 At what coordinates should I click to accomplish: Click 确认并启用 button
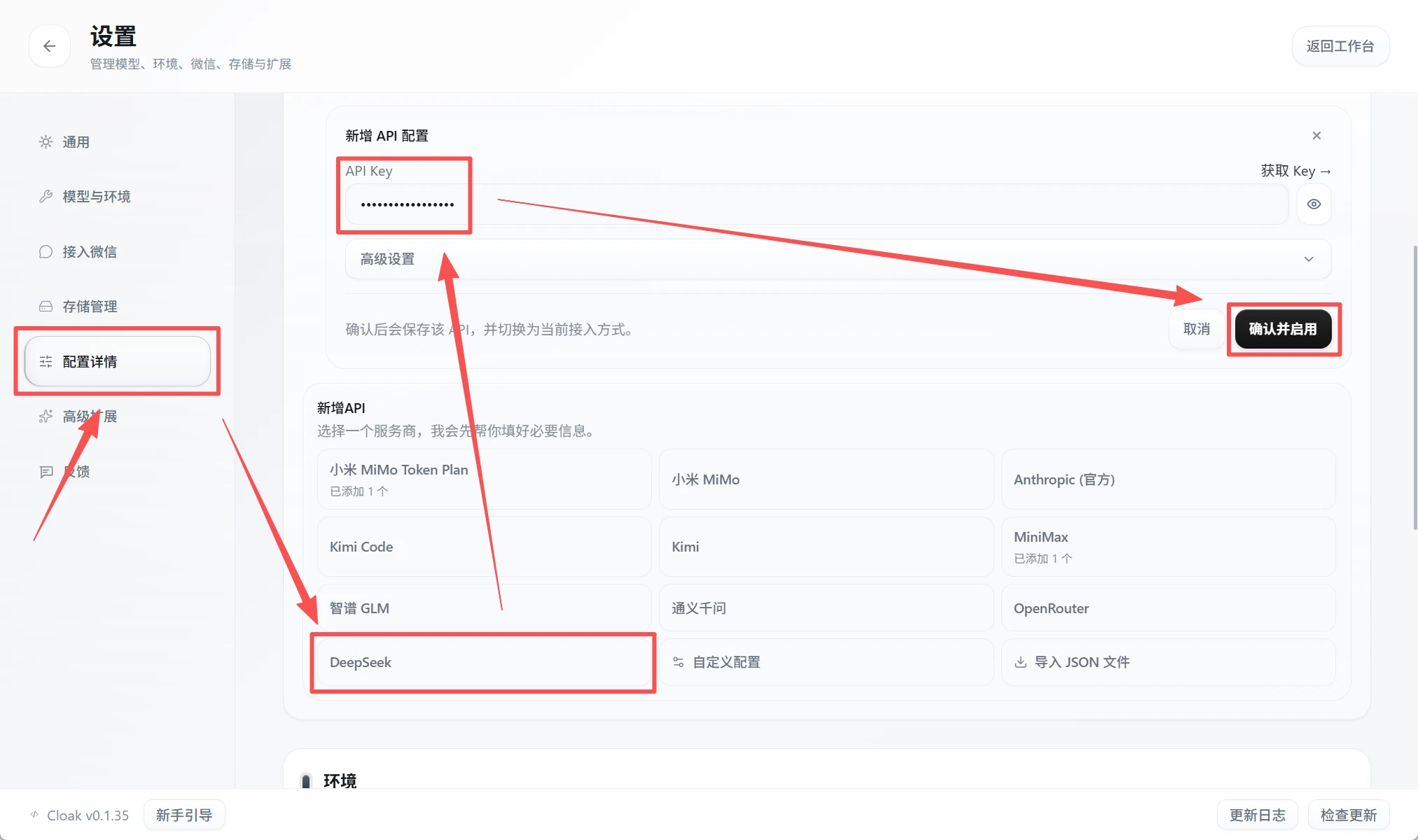[1283, 329]
